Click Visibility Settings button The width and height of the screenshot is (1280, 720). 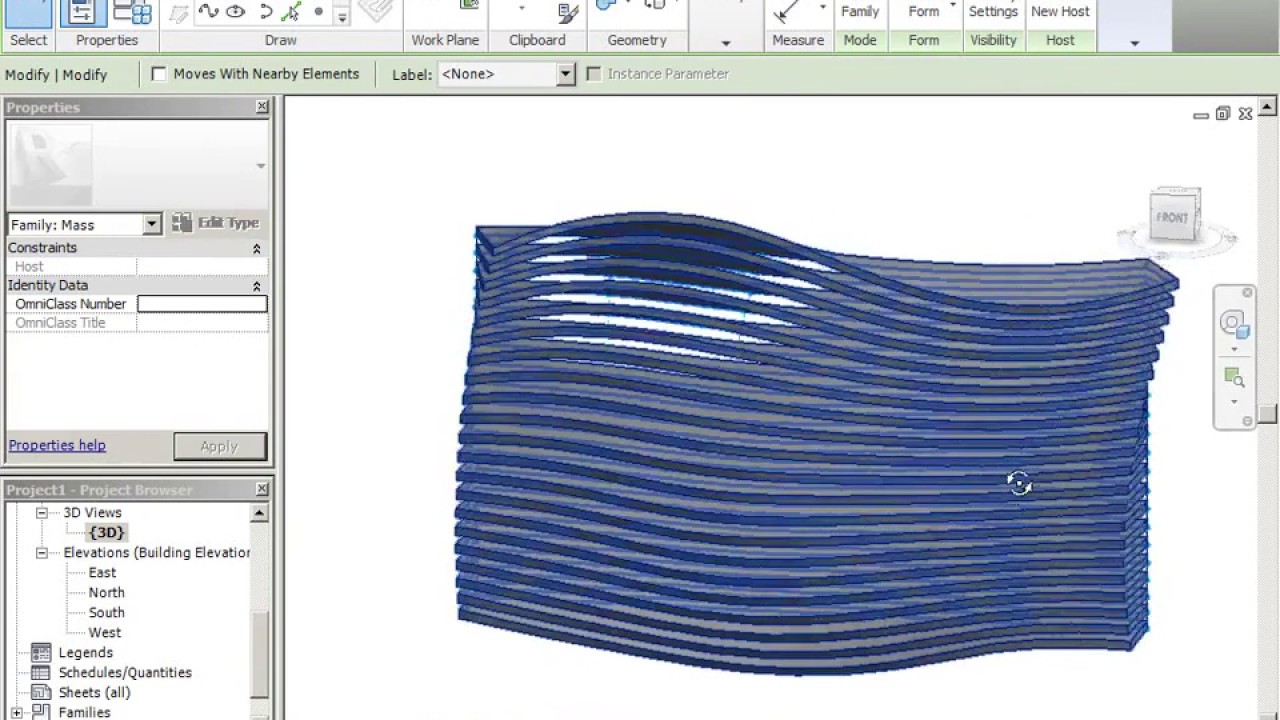click(993, 12)
